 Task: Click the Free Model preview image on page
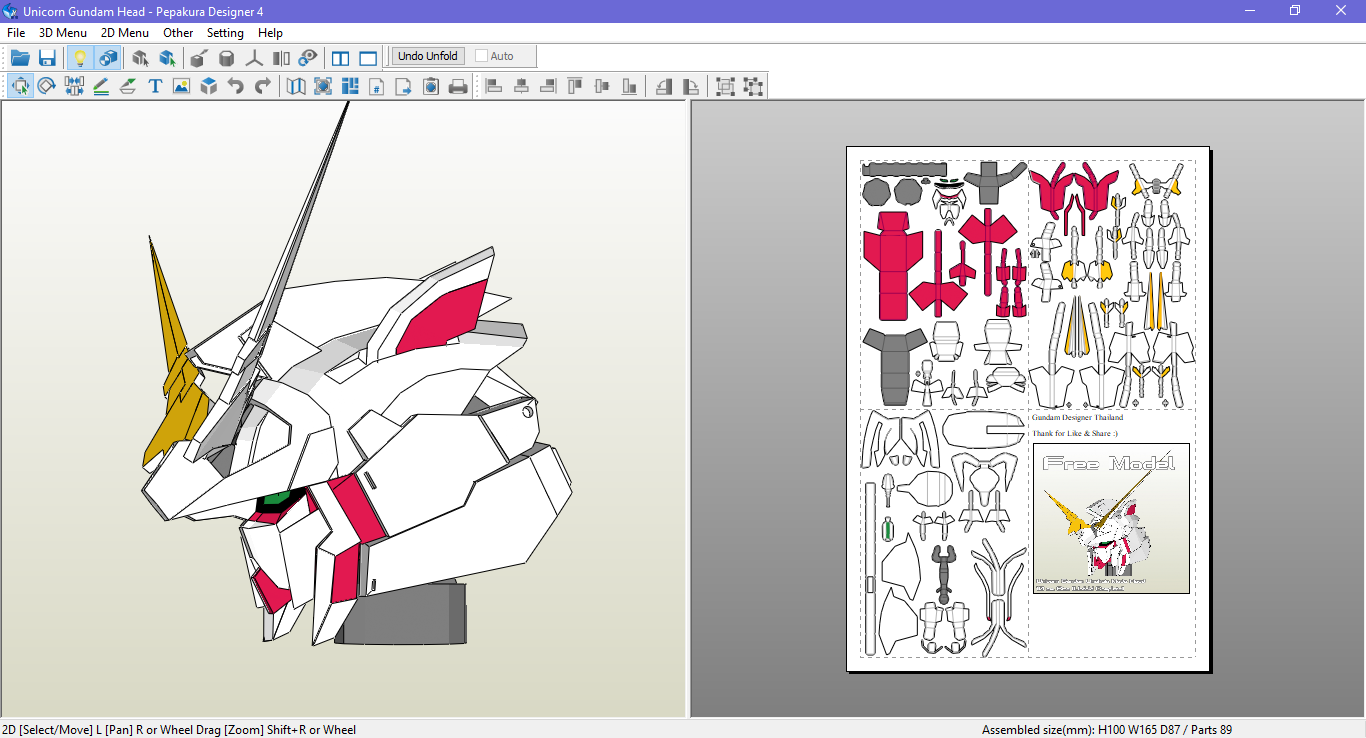(x=1111, y=518)
